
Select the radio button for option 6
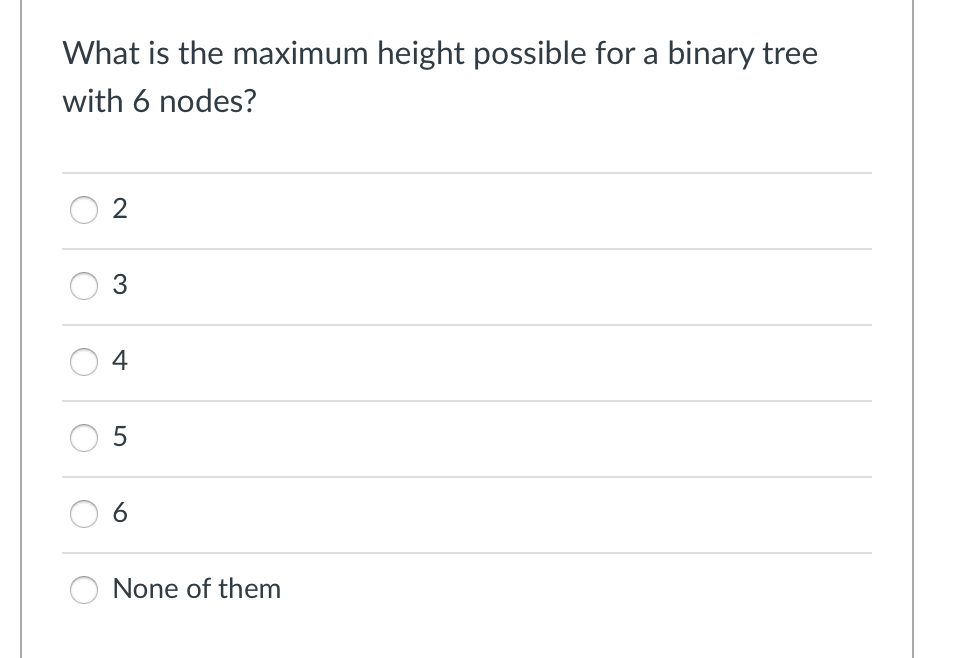[84, 514]
